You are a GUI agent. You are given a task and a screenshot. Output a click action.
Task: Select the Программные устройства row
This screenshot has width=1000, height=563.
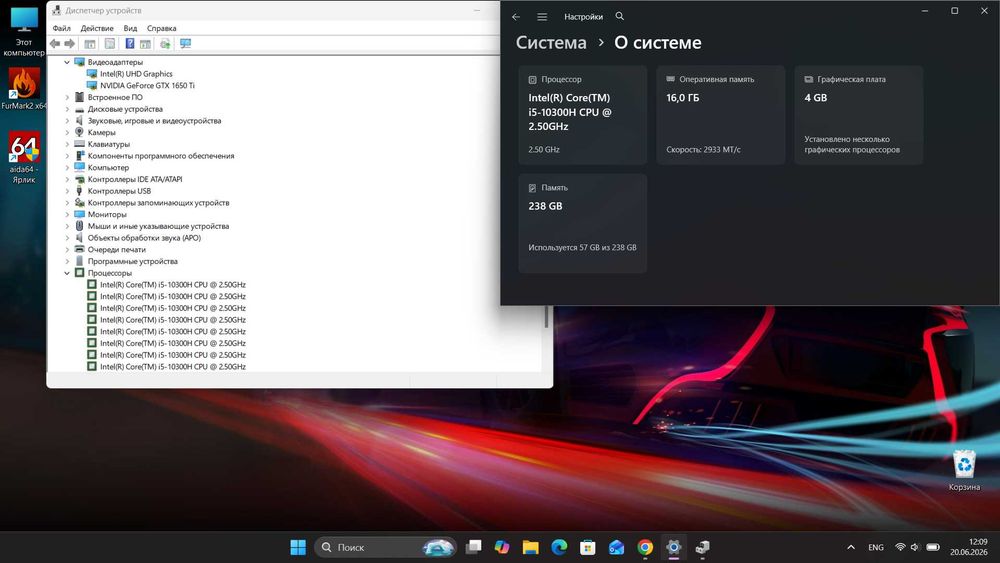point(133,261)
